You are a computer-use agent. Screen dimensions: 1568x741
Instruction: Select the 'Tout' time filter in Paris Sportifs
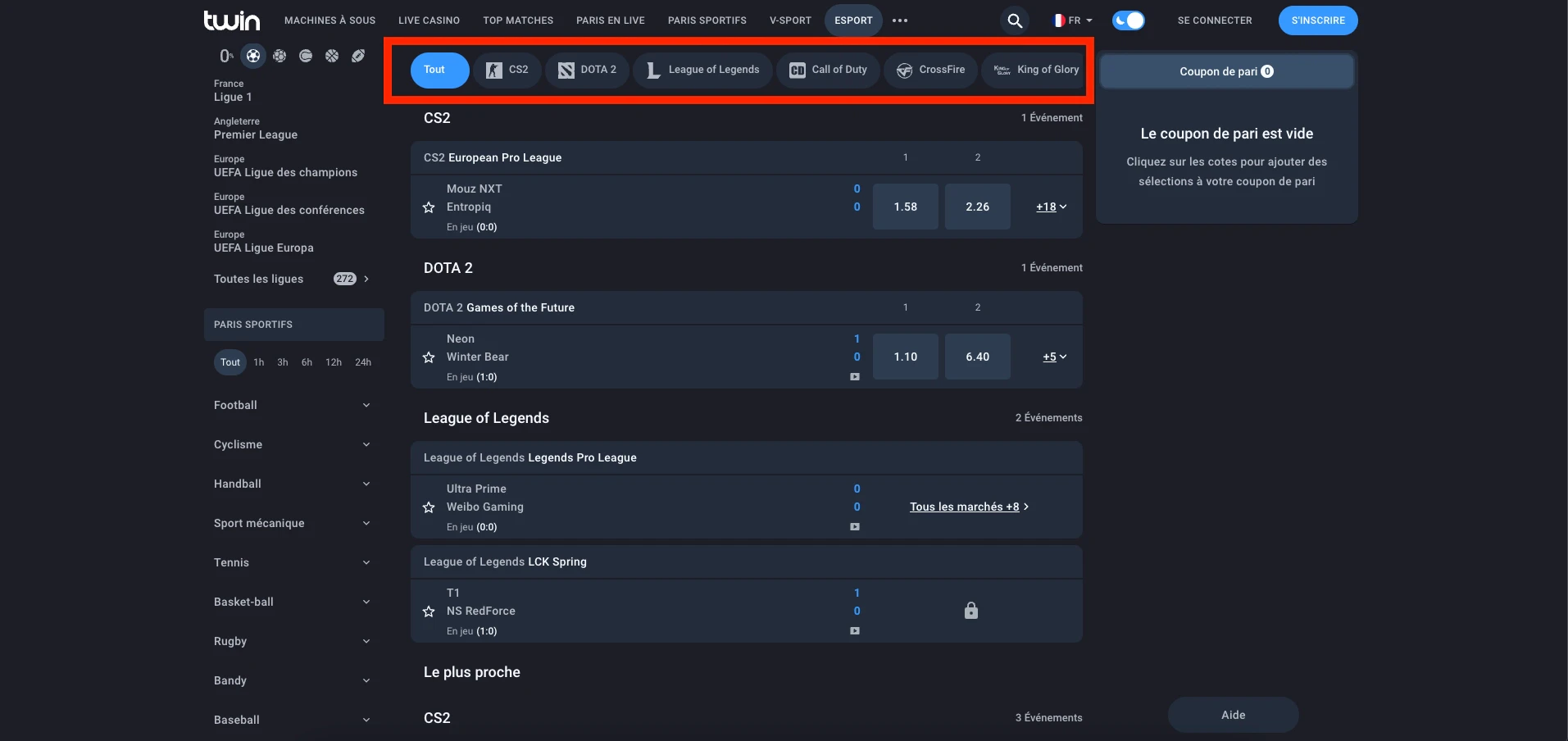tap(230, 362)
